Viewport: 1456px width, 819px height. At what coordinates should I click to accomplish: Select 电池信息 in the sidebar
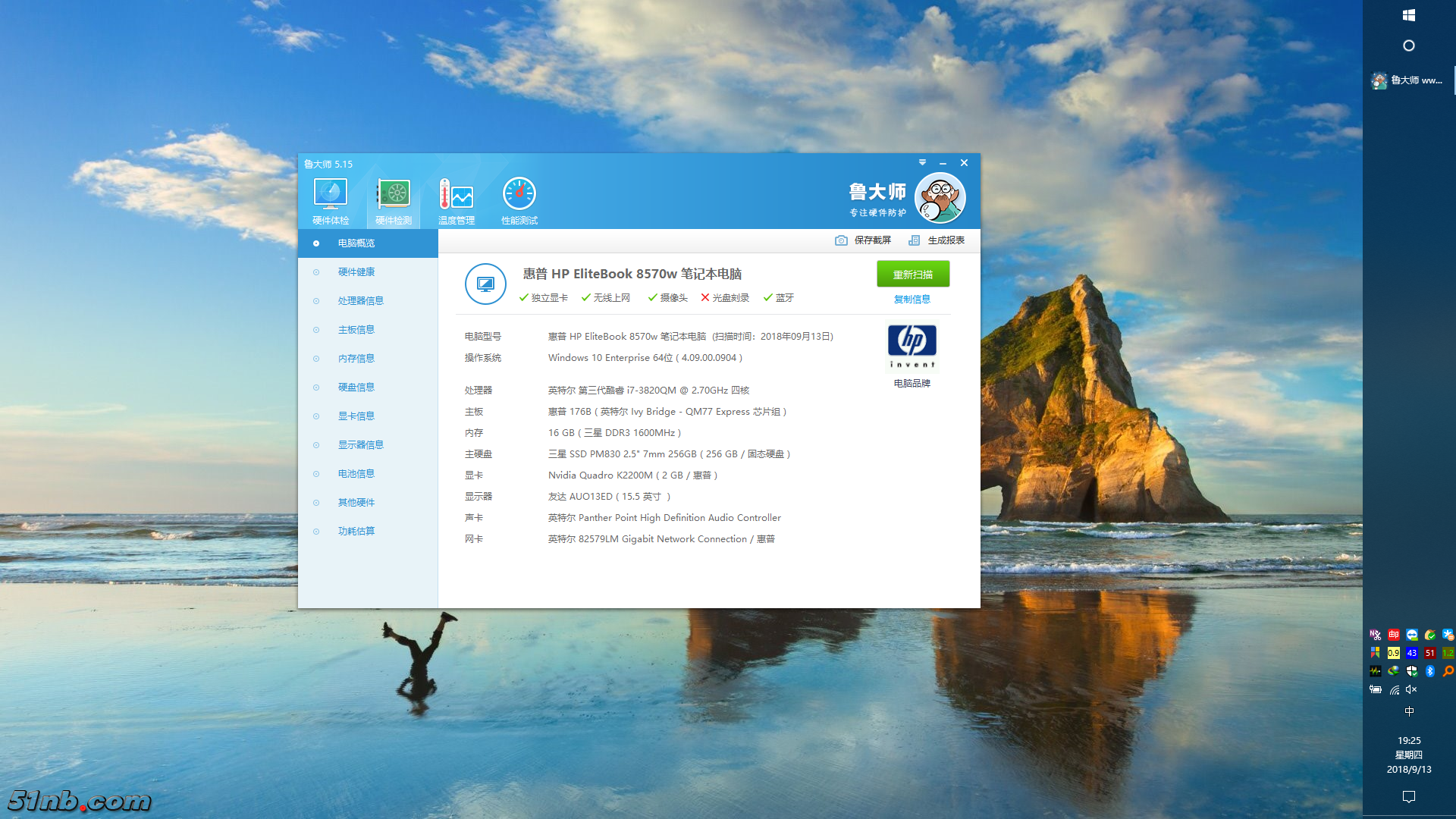click(x=368, y=474)
